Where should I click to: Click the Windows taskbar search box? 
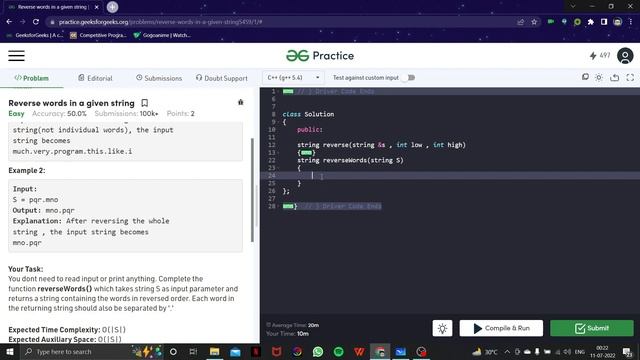click(x=75, y=351)
